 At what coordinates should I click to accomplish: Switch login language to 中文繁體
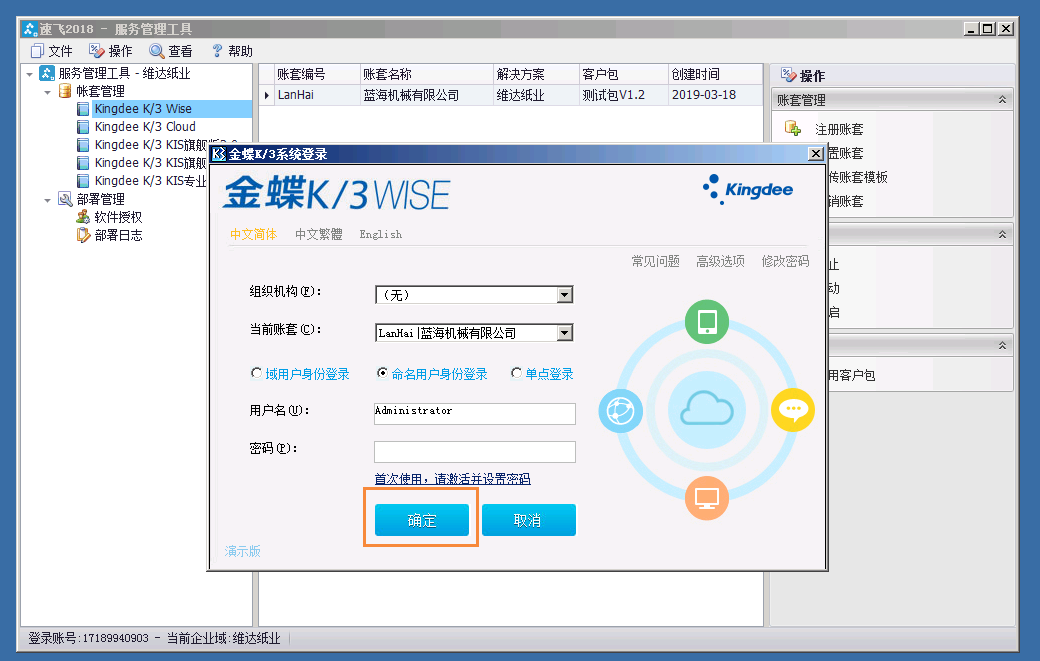[318, 234]
